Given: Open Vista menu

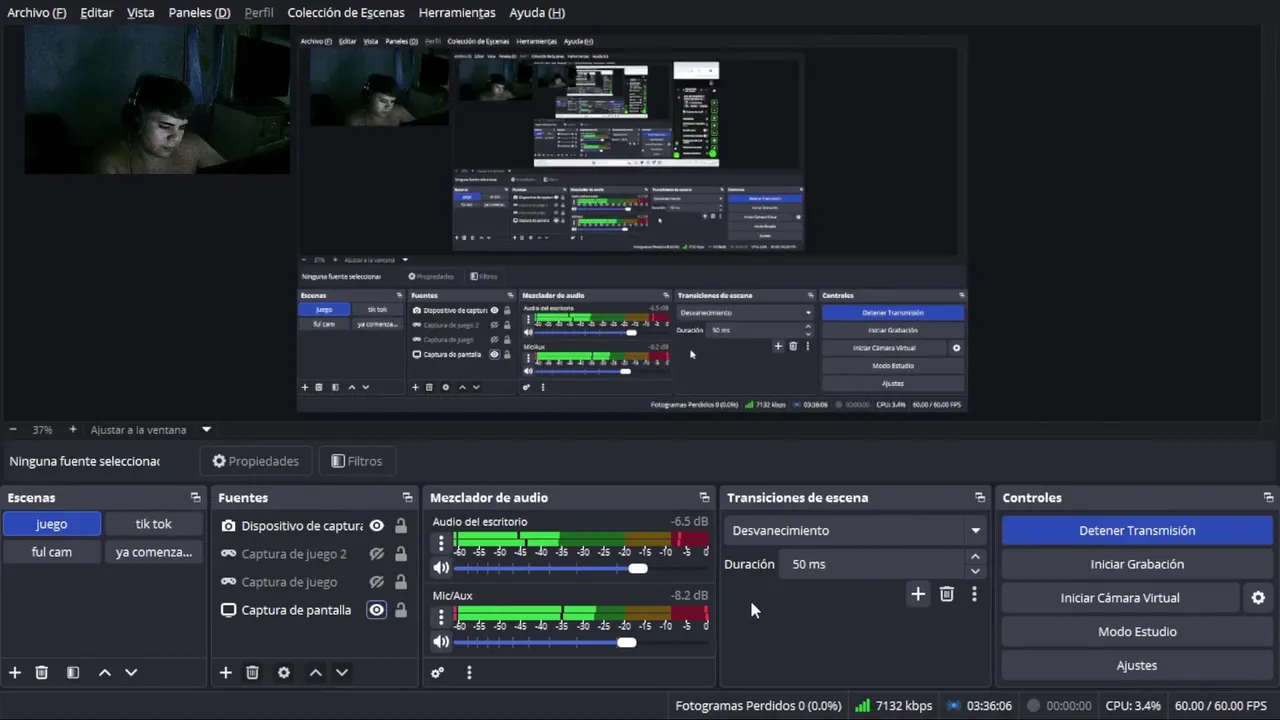Looking at the screenshot, I should tap(140, 12).
